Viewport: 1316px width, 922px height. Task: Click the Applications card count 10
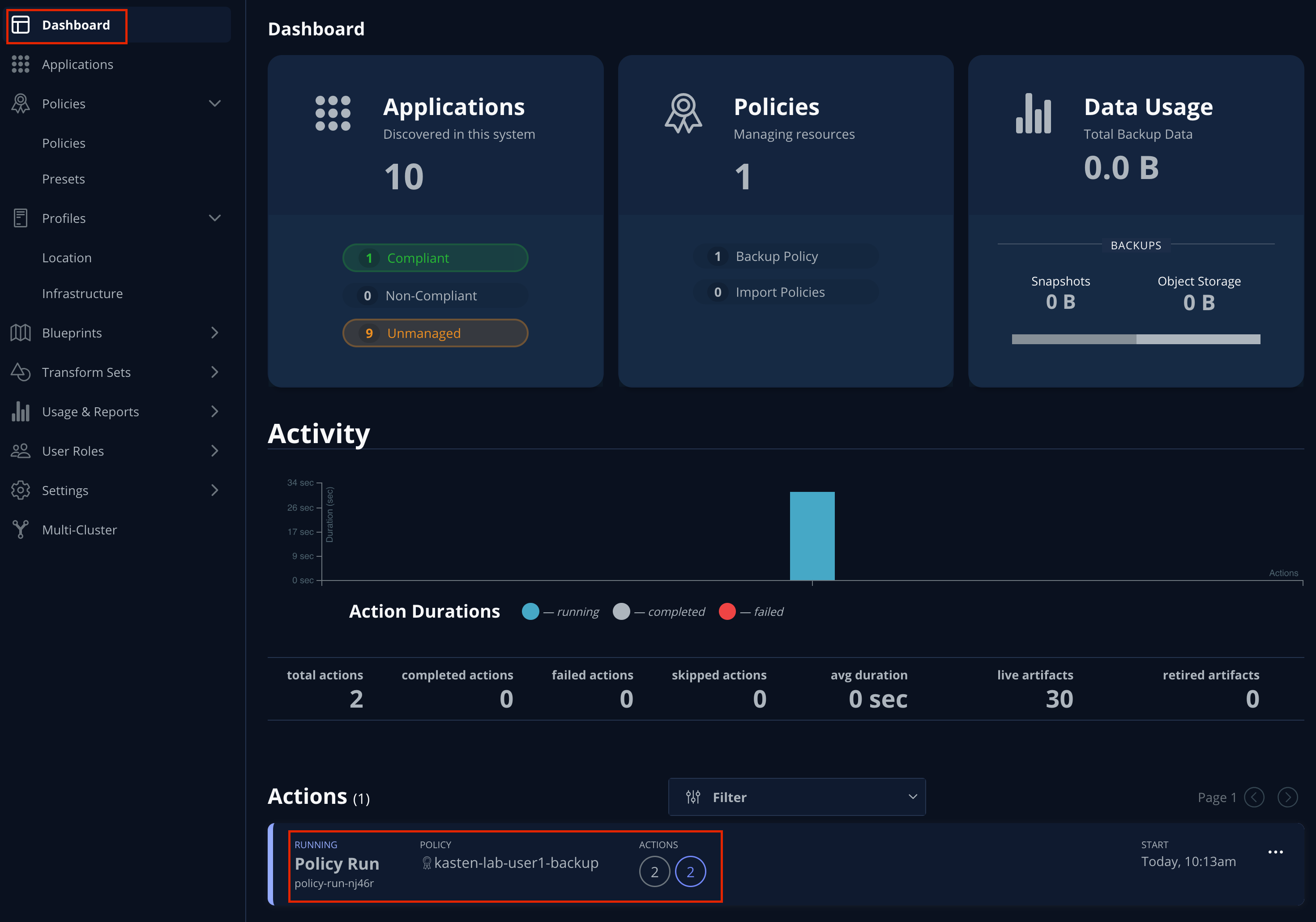[x=404, y=176]
